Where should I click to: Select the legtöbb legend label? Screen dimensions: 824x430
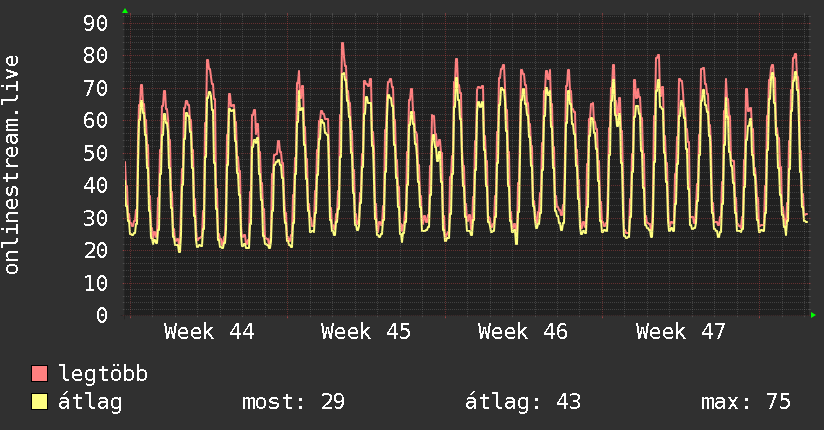[103, 374]
